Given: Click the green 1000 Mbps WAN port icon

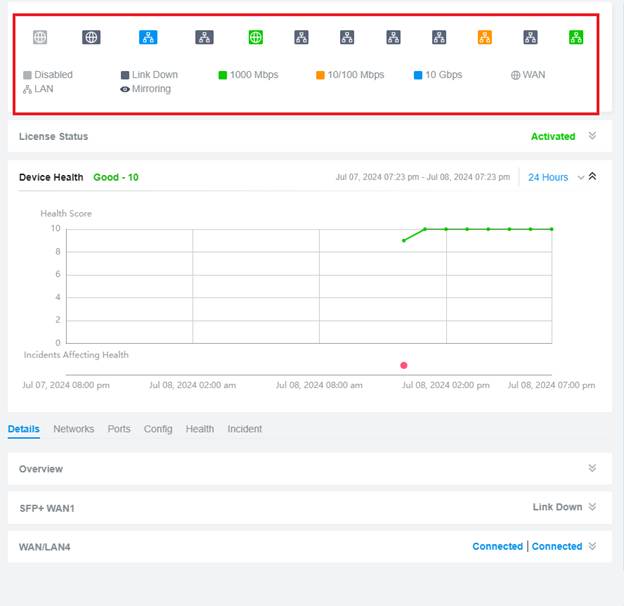Looking at the screenshot, I should (256, 37).
